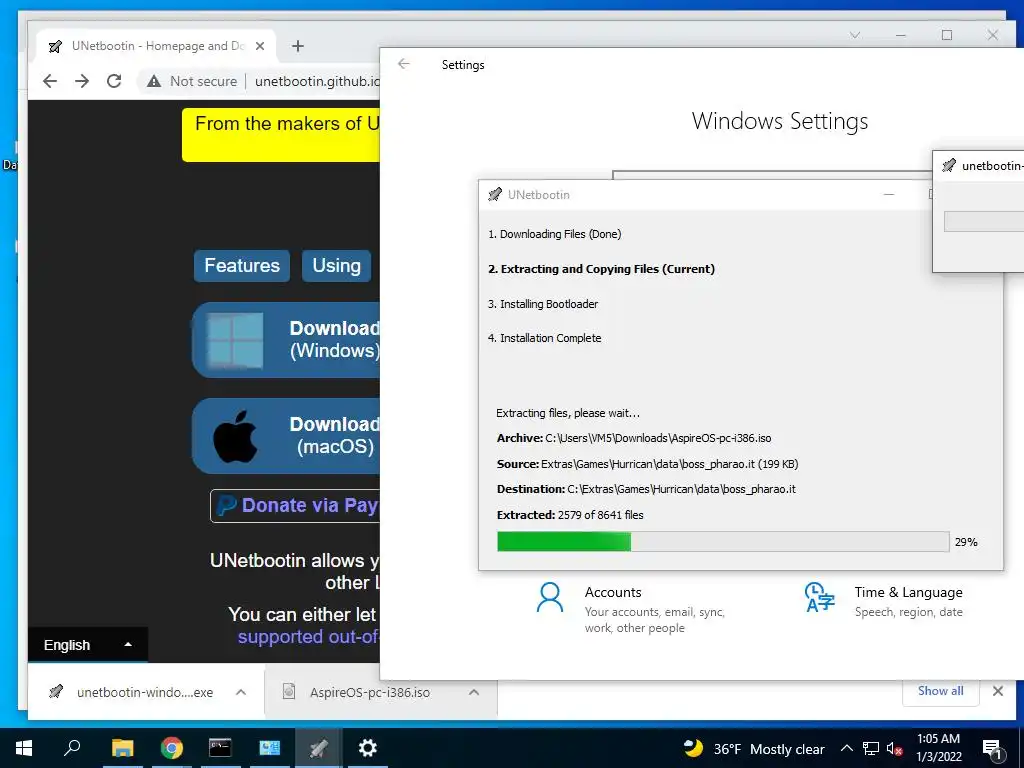Screen dimensions: 1024x768
Task: Click the Chrome back arrow
Action: (50, 81)
